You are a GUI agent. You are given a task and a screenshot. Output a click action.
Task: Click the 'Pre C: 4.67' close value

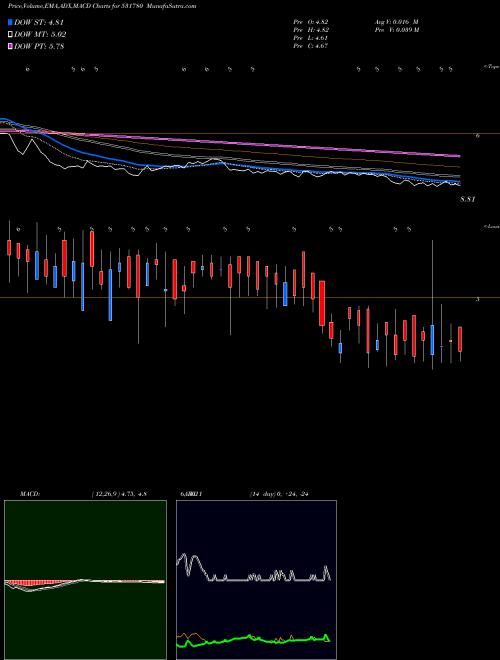[311, 46]
